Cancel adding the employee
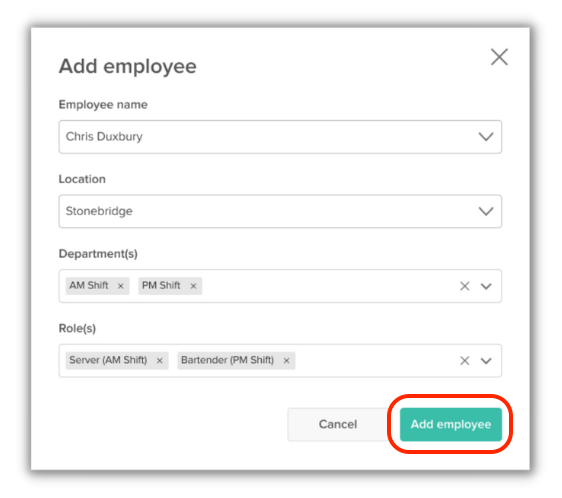The width and height of the screenshot is (562, 498). coord(338,425)
